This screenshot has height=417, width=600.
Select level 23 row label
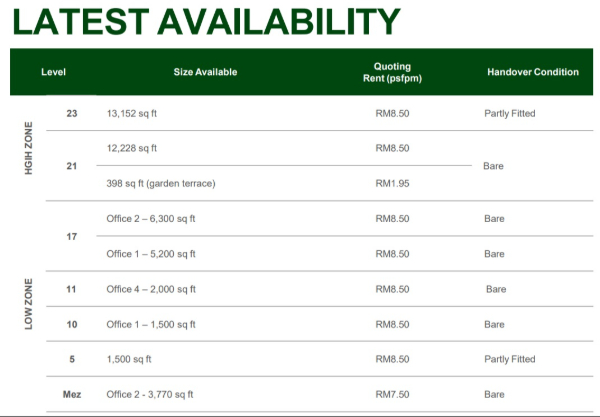point(71,113)
